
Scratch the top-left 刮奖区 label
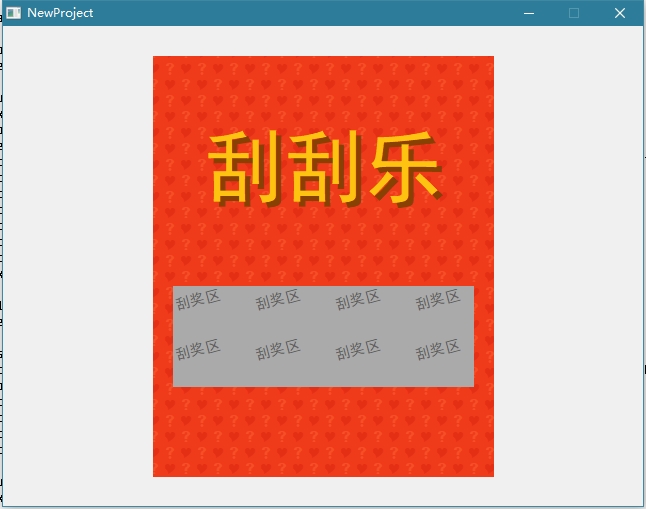coord(198,302)
